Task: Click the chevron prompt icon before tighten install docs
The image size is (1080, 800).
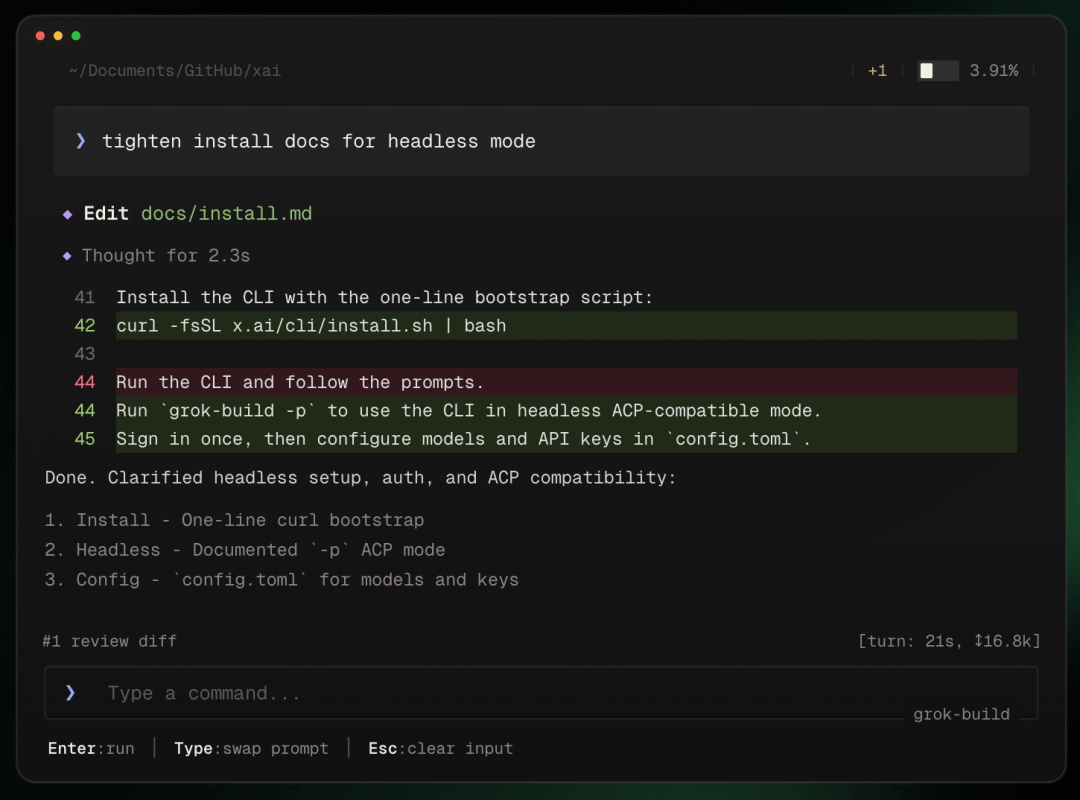Action: tap(81, 141)
